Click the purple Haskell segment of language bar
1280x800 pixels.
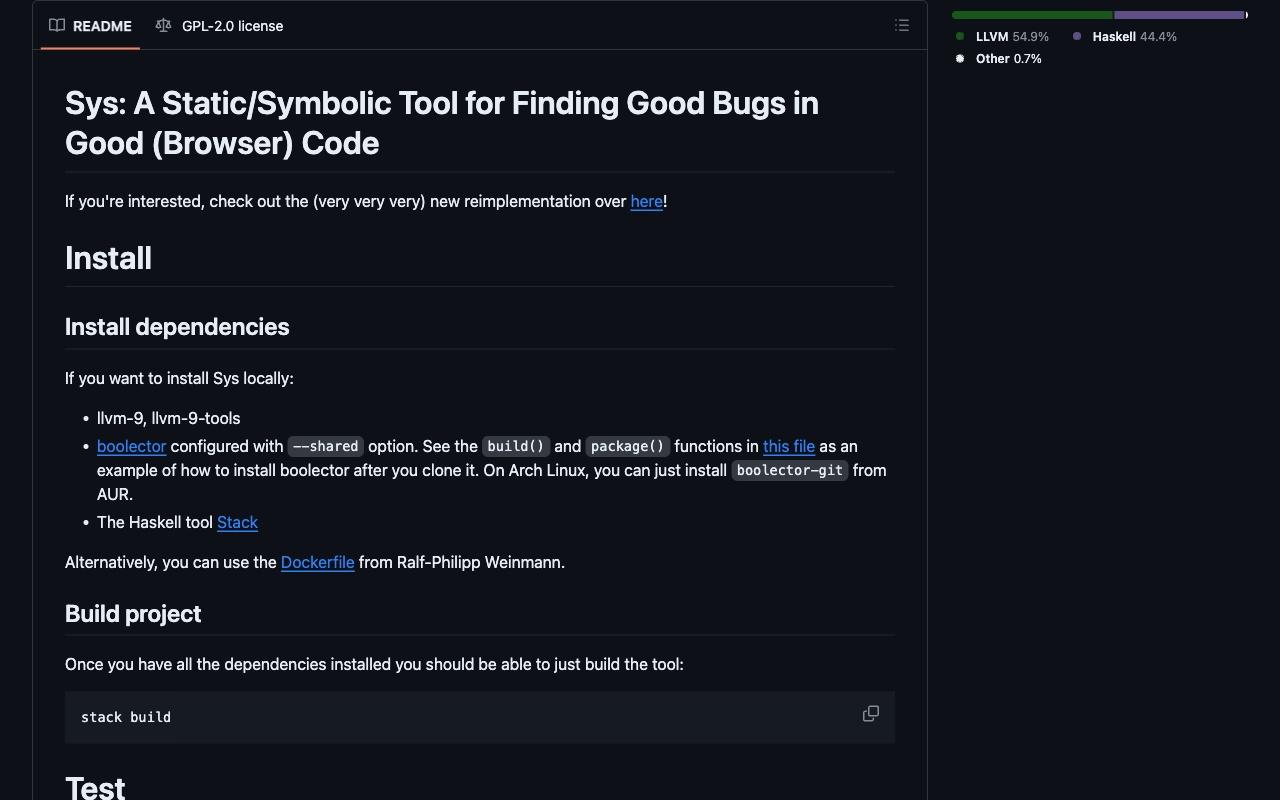point(1179,15)
